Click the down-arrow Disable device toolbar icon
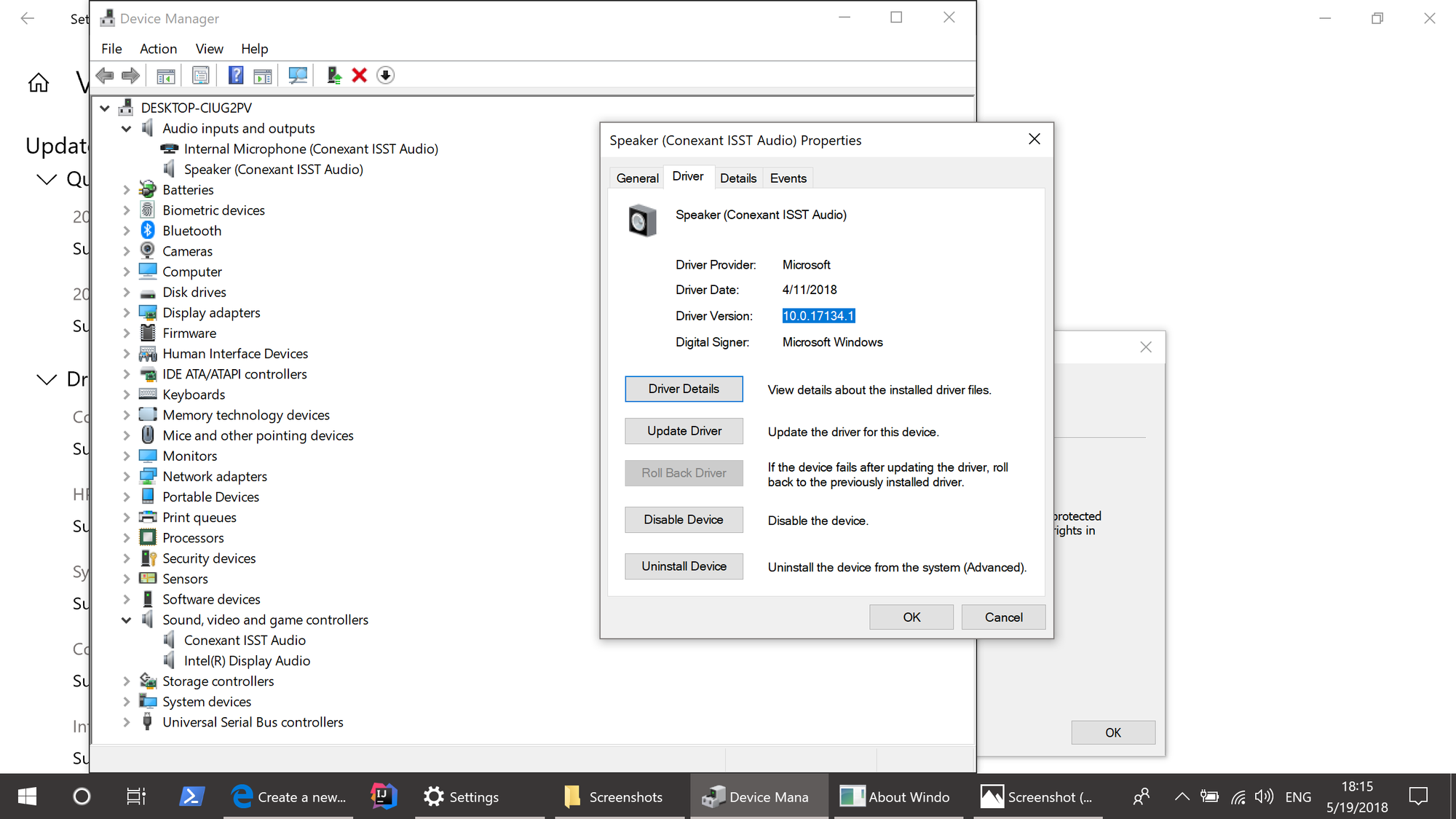This screenshot has height=819, width=1456. (386, 75)
